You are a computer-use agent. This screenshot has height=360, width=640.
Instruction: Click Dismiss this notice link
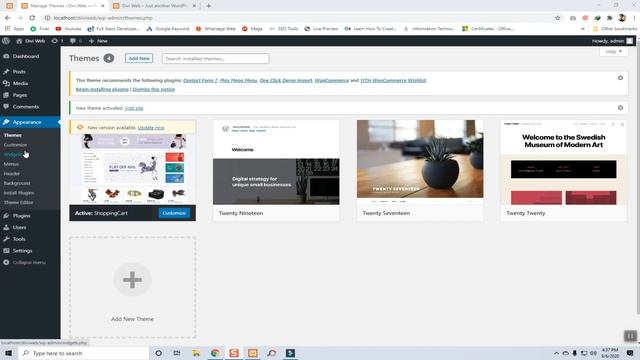click(x=153, y=89)
